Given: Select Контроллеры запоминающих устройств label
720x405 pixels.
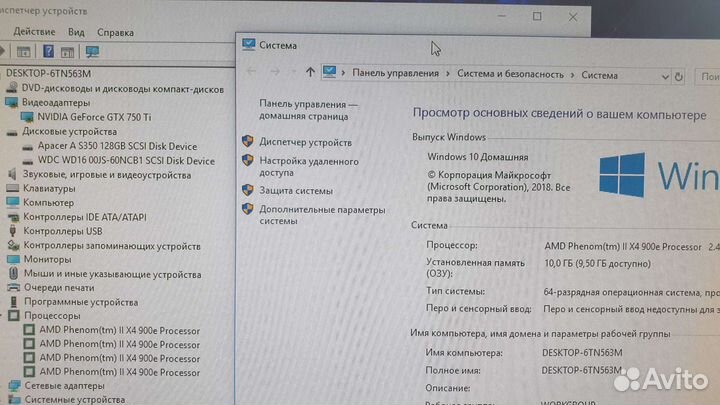Looking at the screenshot, I should 112,246.
